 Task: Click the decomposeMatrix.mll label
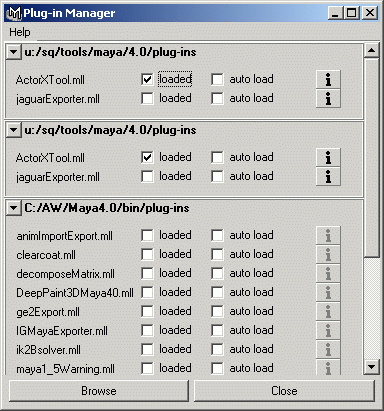click(65, 274)
